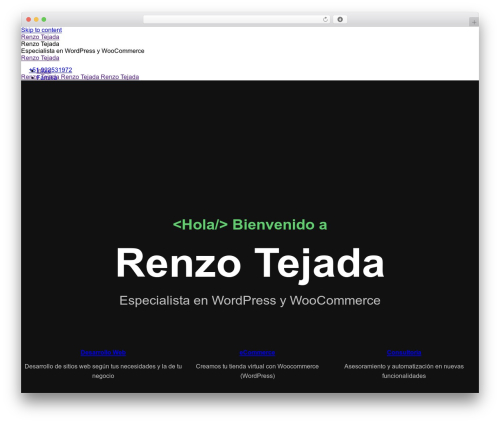Click the green Hola Bienvenido a heading
Screen dimensions: 500x423
[x=250, y=225]
